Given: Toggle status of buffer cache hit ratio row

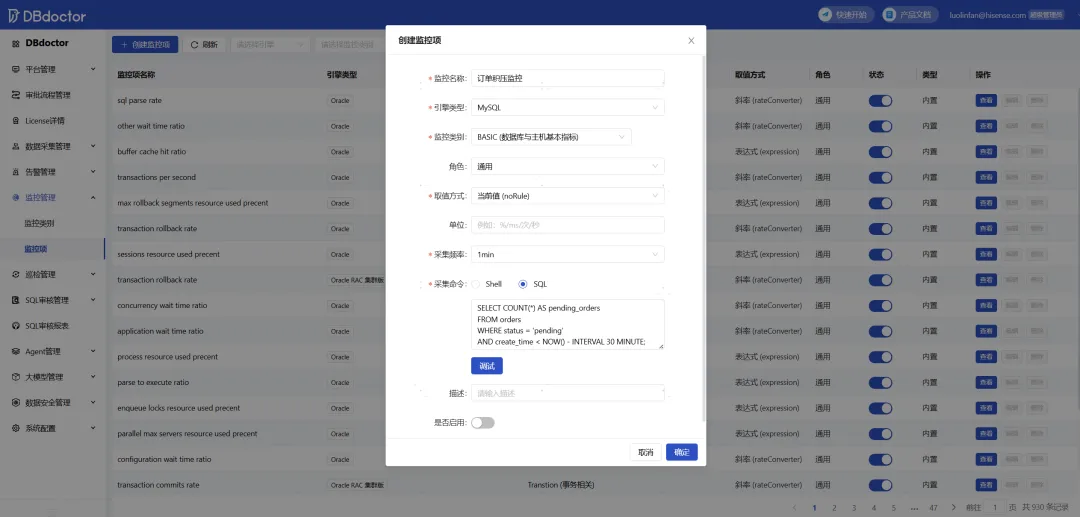Looking at the screenshot, I should click(880, 152).
